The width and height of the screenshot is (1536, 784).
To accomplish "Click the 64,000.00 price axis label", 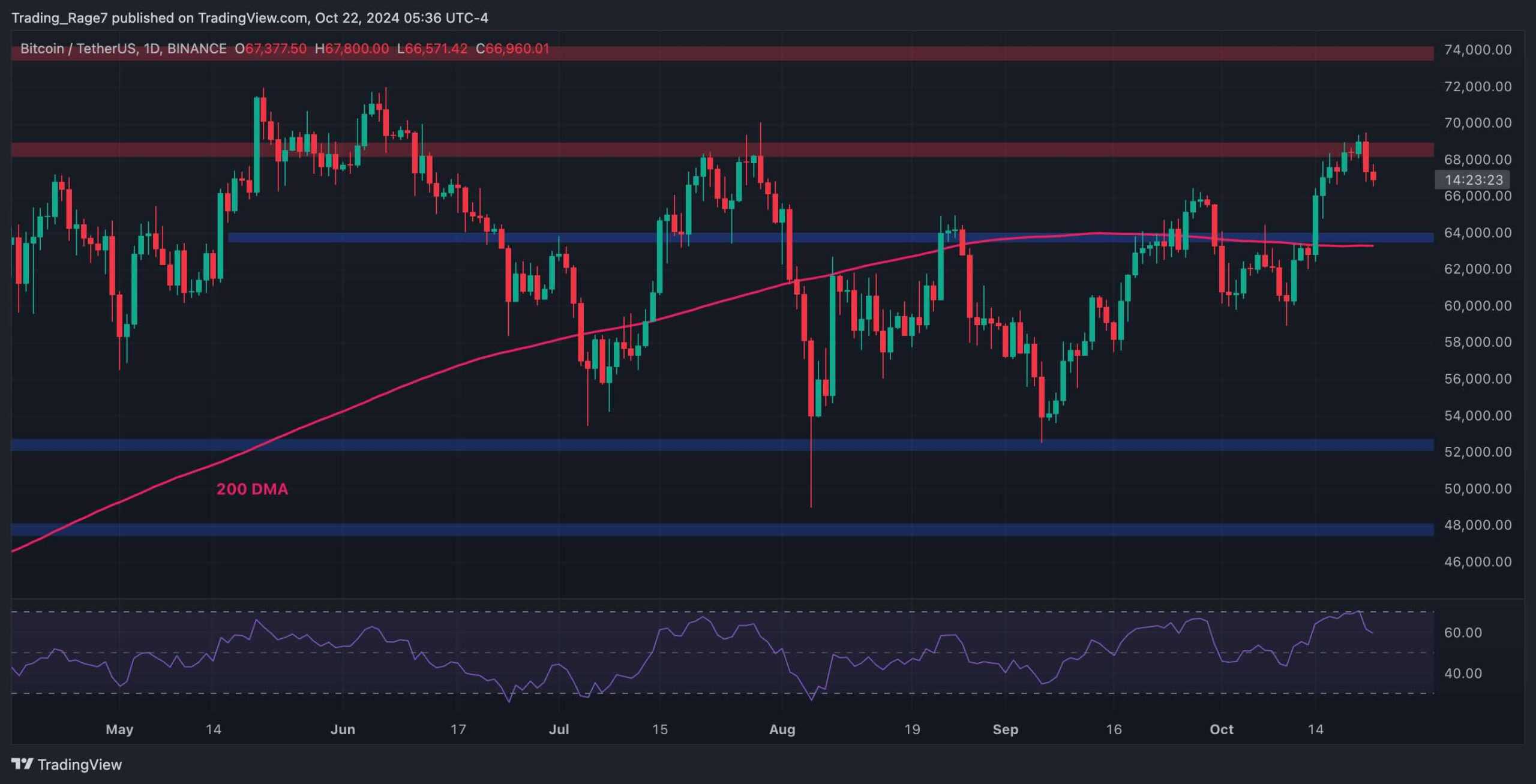I will tap(1478, 233).
